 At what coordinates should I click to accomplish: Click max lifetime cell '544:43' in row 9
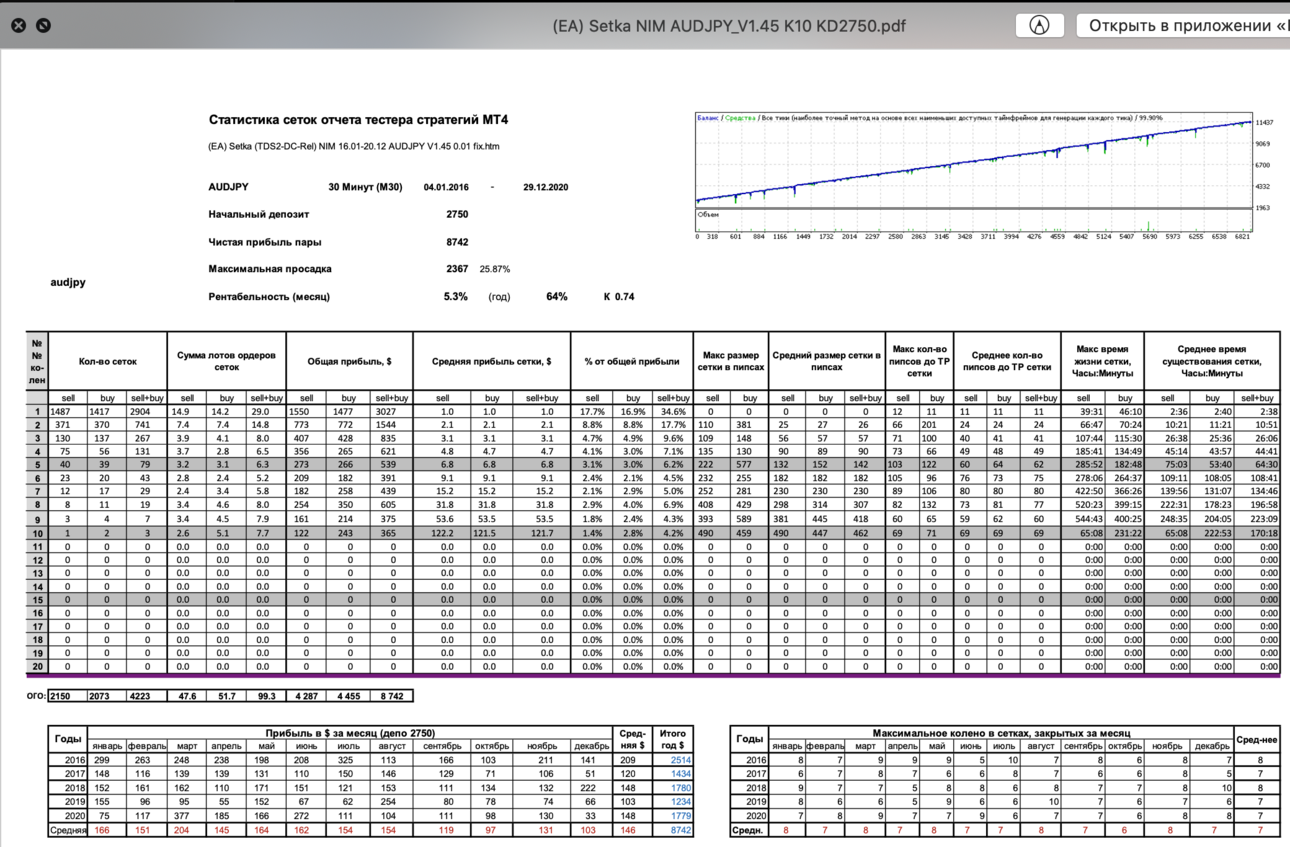[1082, 520]
